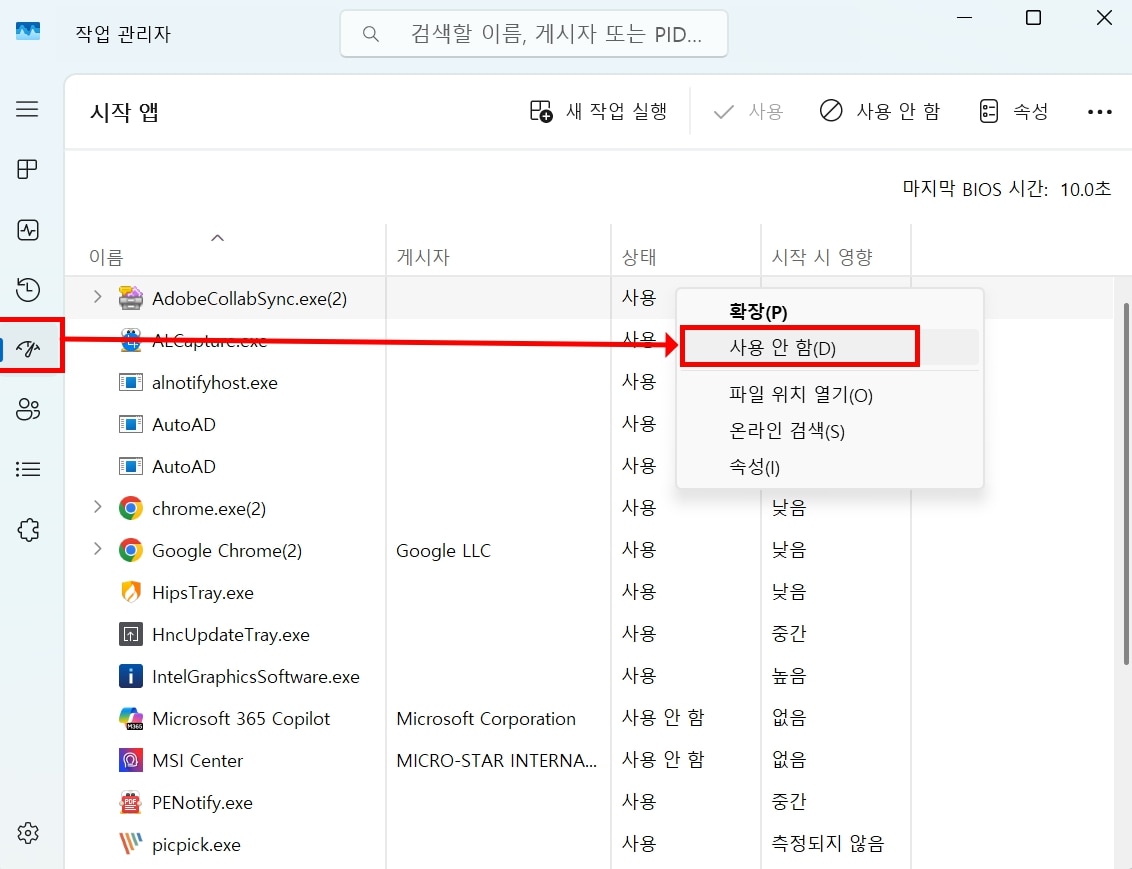Open the Details list page icon
Screen dimensions: 1132x869
pos(28,469)
